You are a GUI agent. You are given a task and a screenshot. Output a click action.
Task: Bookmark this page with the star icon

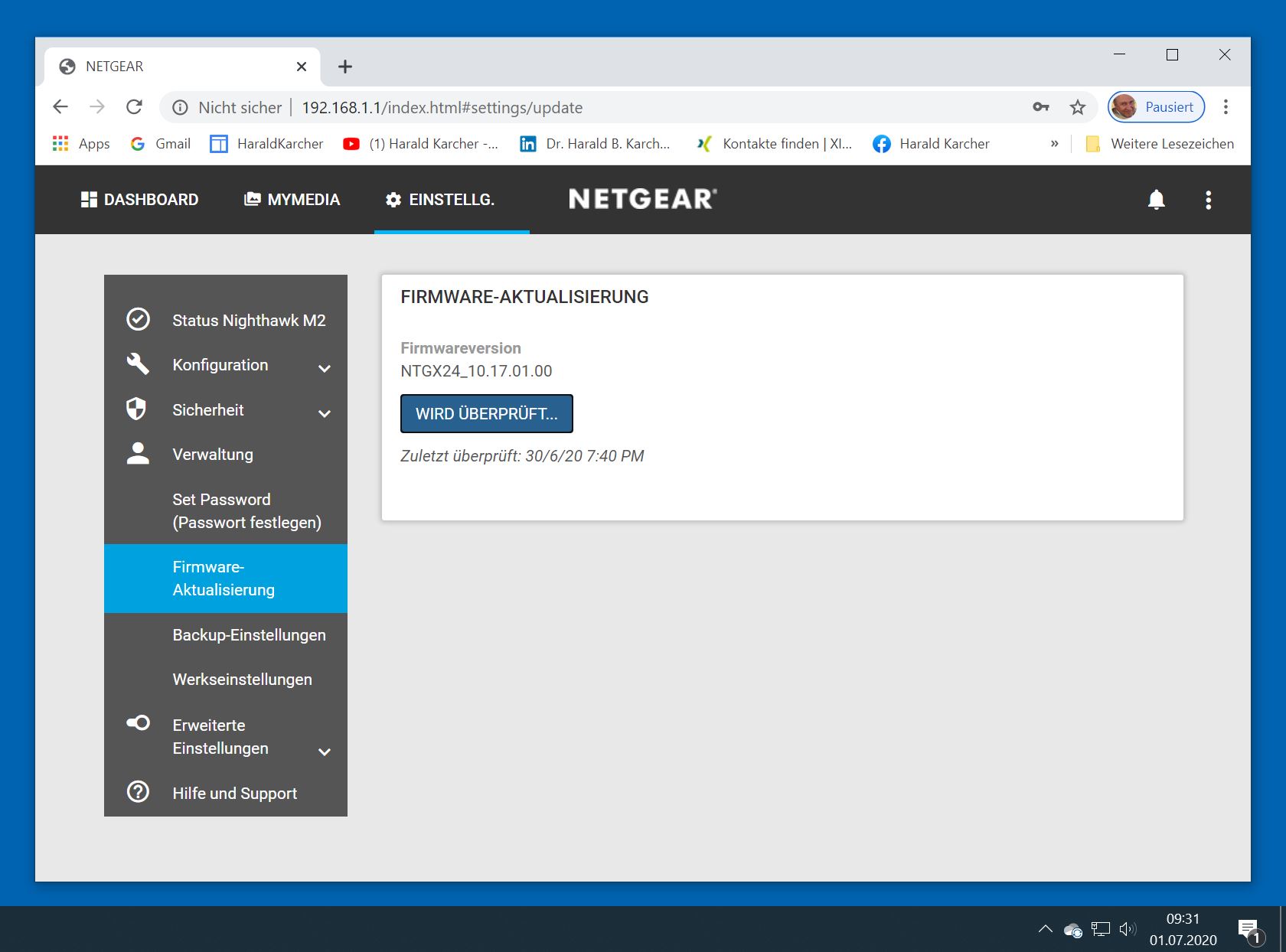pyautogui.click(x=1078, y=107)
